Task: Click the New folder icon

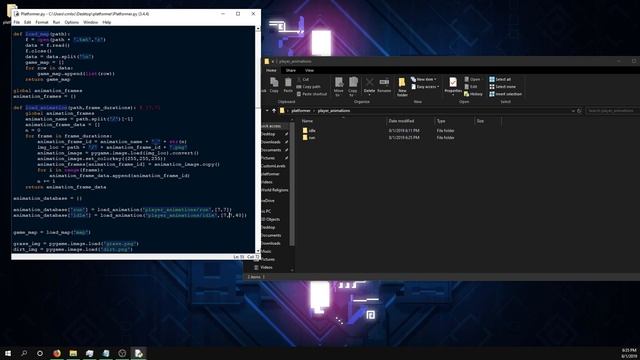Action: click(x=402, y=87)
